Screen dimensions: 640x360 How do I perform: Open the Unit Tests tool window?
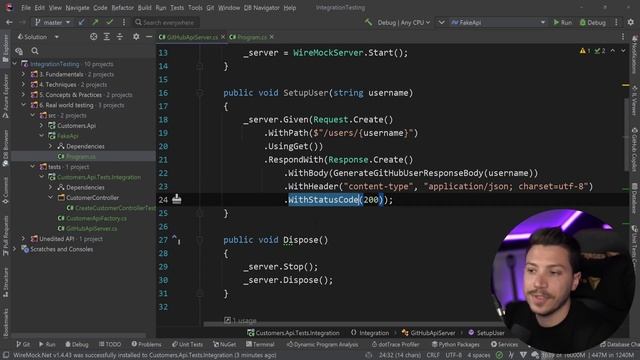point(187,344)
